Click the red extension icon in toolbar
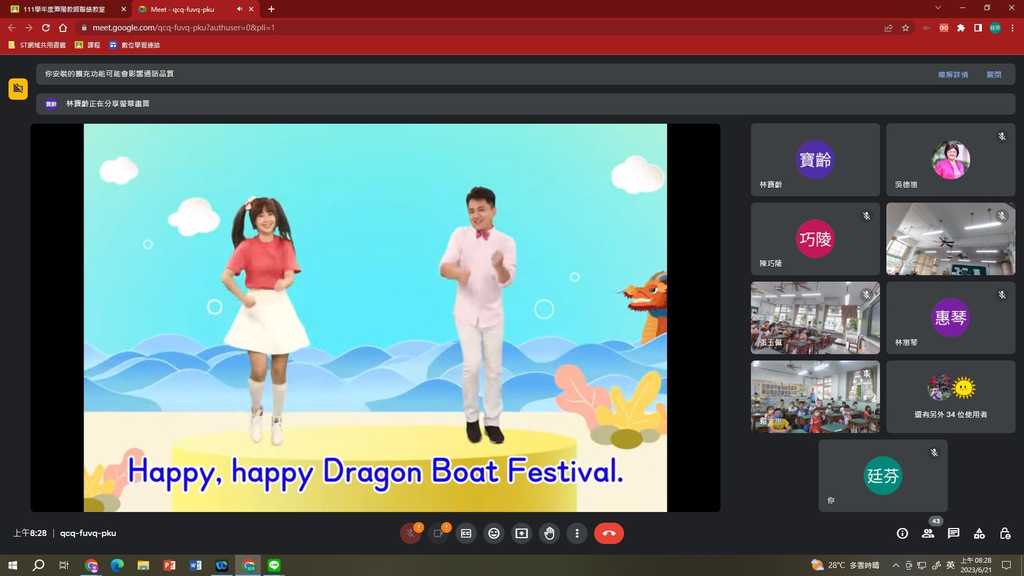Image resolution: width=1024 pixels, height=576 pixels. 944,27
